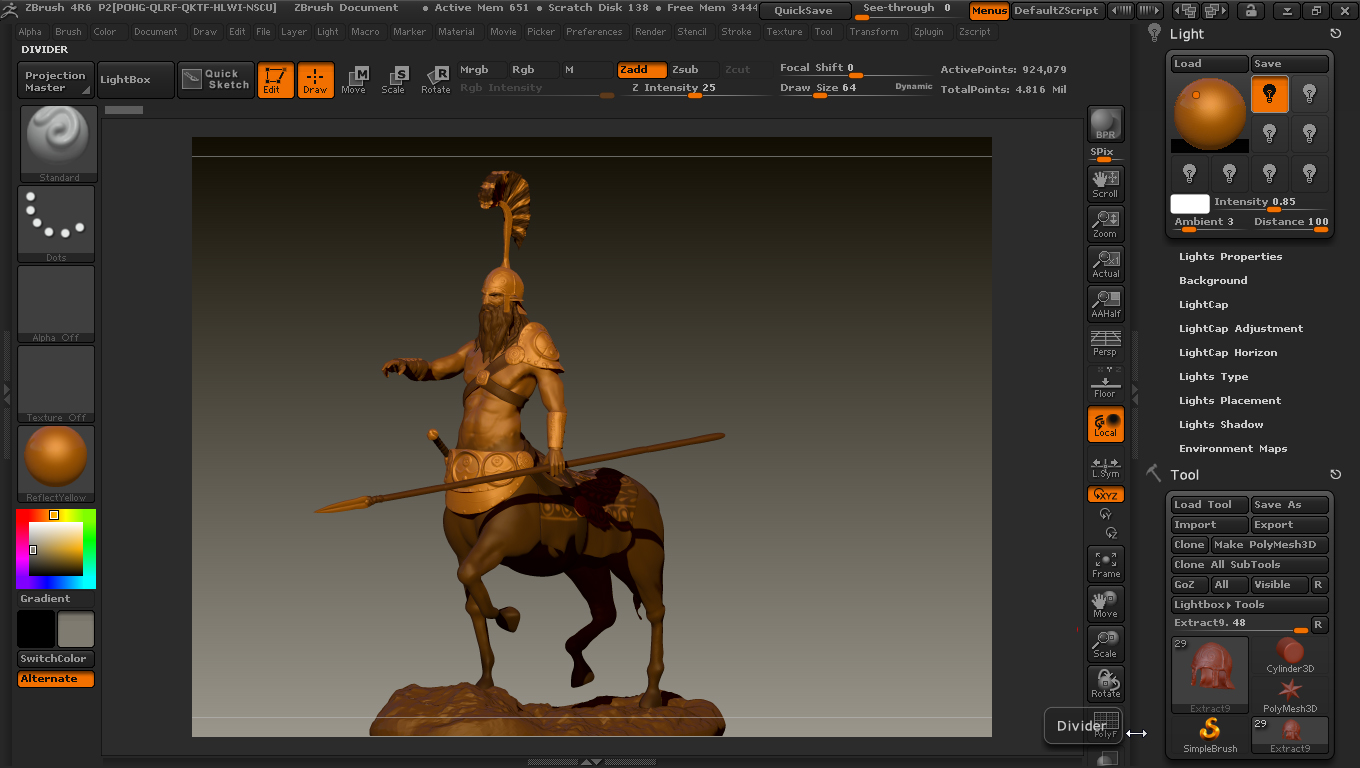Image resolution: width=1360 pixels, height=768 pixels.
Task: Click the Rotate view icon on right shelf
Action: click(1105, 684)
